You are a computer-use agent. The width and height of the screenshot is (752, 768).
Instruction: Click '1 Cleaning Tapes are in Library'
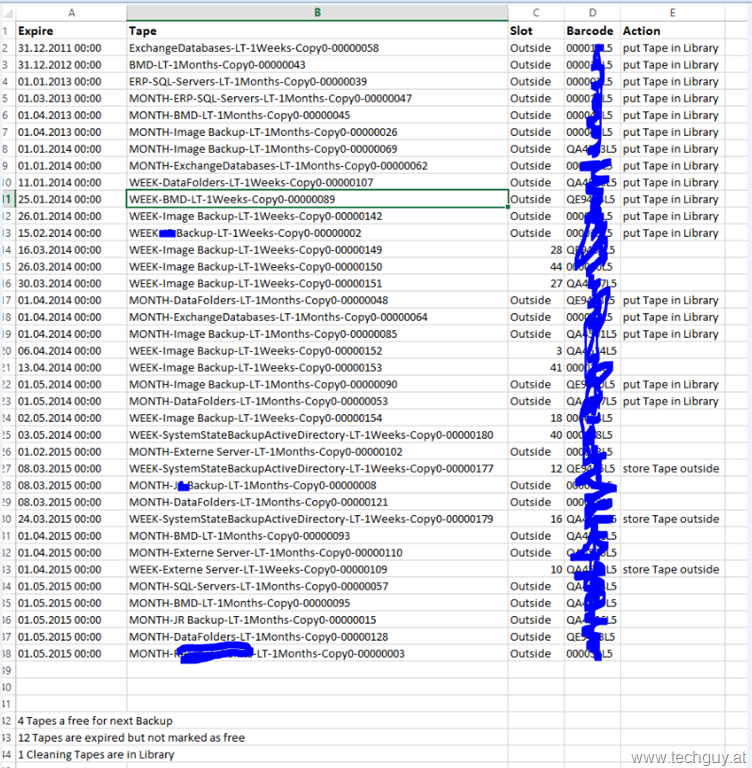click(96, 754)
